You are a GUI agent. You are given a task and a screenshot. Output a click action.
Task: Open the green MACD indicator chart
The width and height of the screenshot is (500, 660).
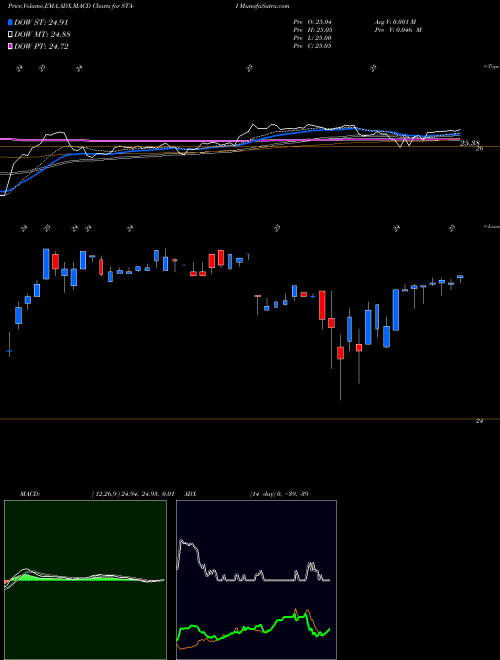coord(85,580)
